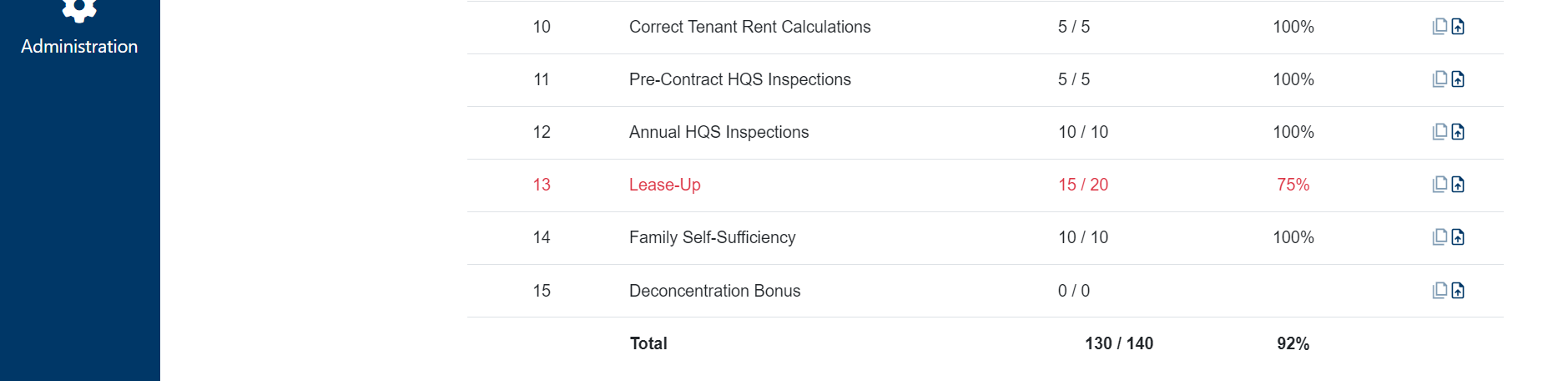Click the red Lease-Up indicator name
This screenshot has width=1568, height=381.
[x=664, y=185]
